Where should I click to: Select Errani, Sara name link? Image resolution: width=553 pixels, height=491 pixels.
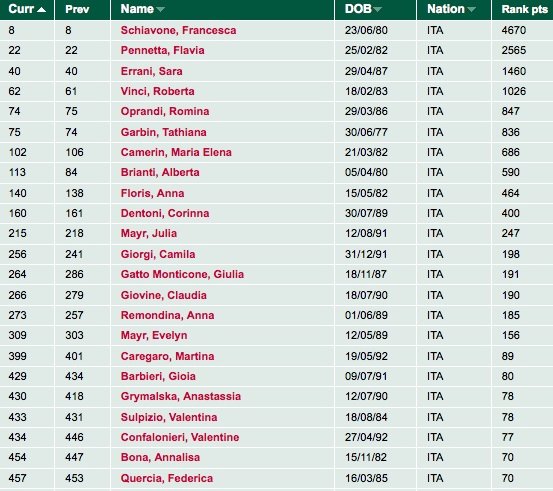(152, 71)
